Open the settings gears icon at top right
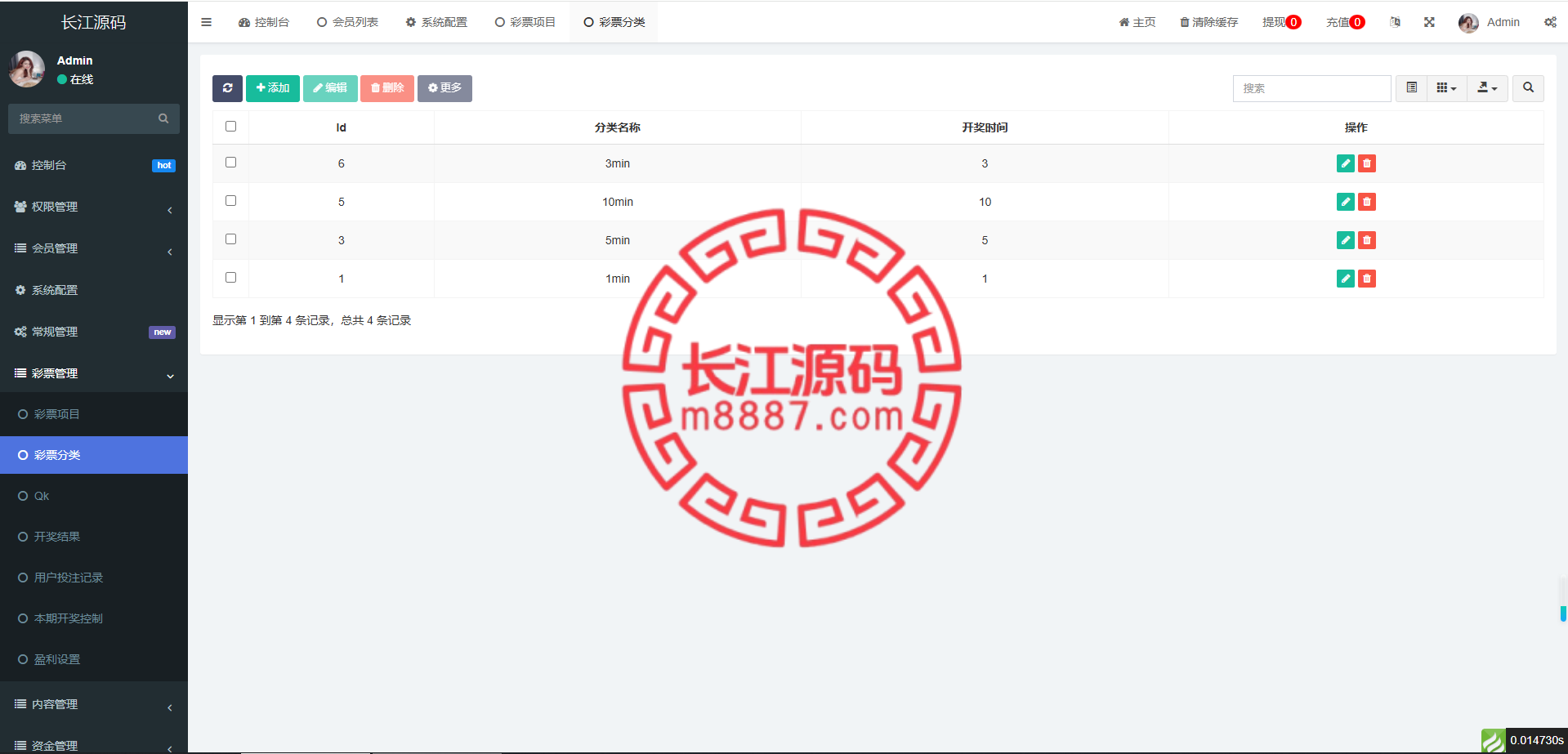Image resolution: width=1568 pixels, height=754 pixels. [x=1550, y=22]
